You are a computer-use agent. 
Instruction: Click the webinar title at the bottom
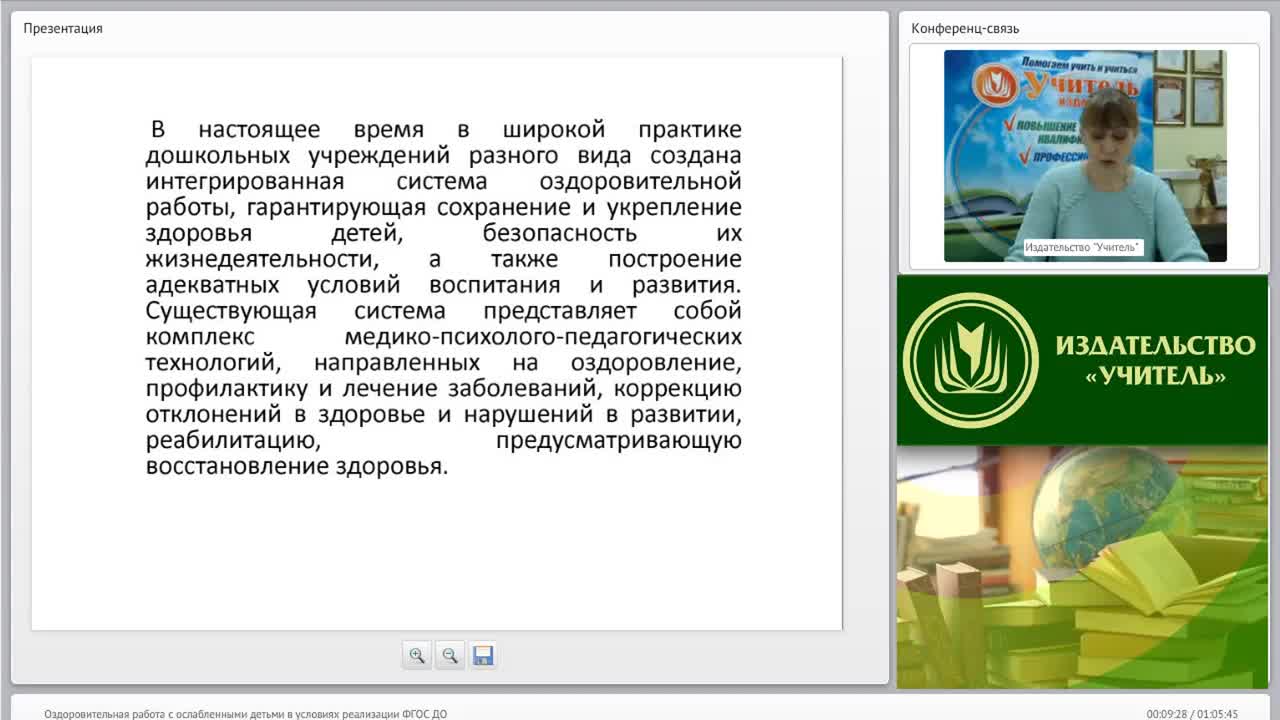[246, 714]
